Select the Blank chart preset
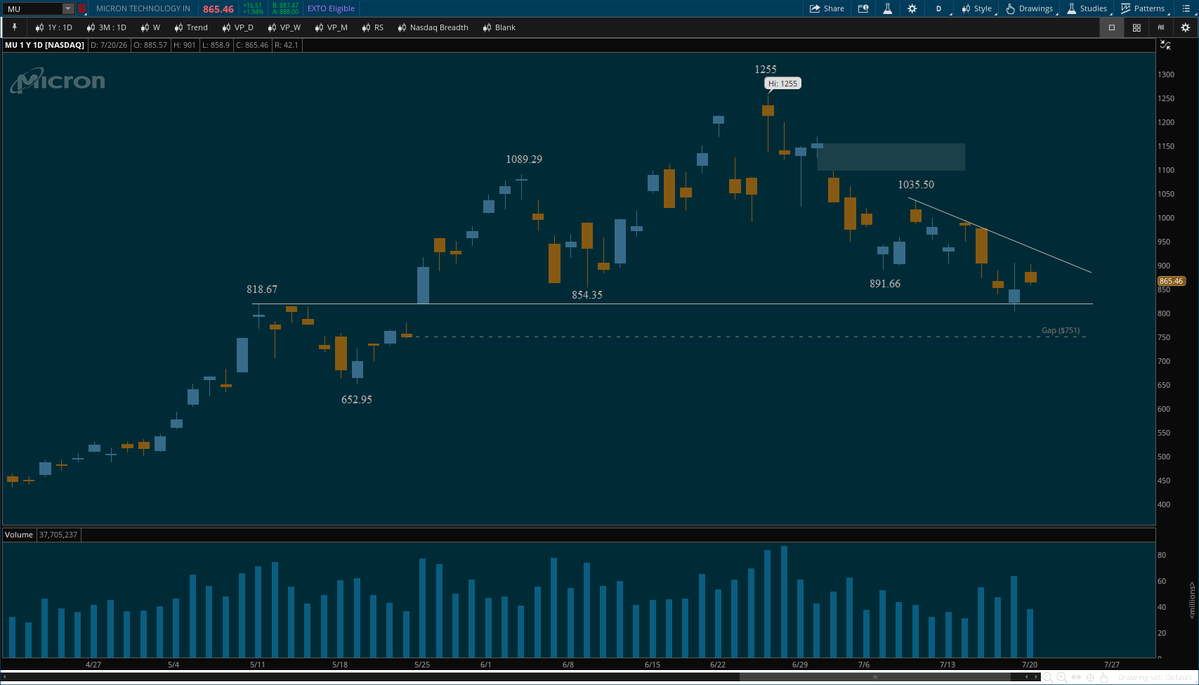Image resolution: width=1199 pixels, height=685 pixels. [499, 28]
